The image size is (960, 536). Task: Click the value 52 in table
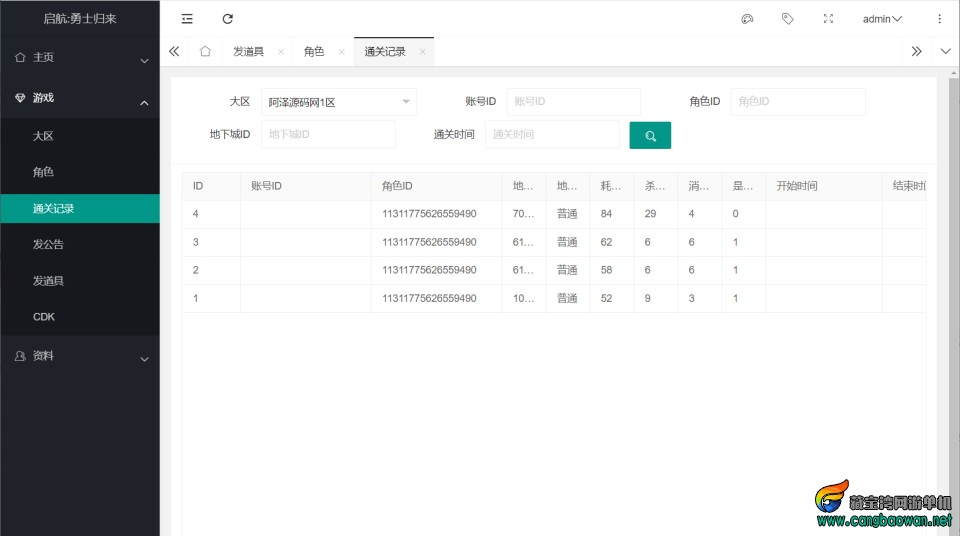(x=606, y=298)
